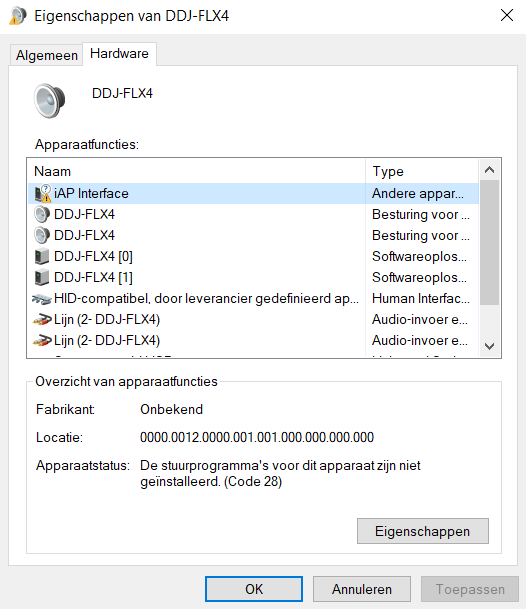Switch to the Algemeen tab

pos(47,56)
